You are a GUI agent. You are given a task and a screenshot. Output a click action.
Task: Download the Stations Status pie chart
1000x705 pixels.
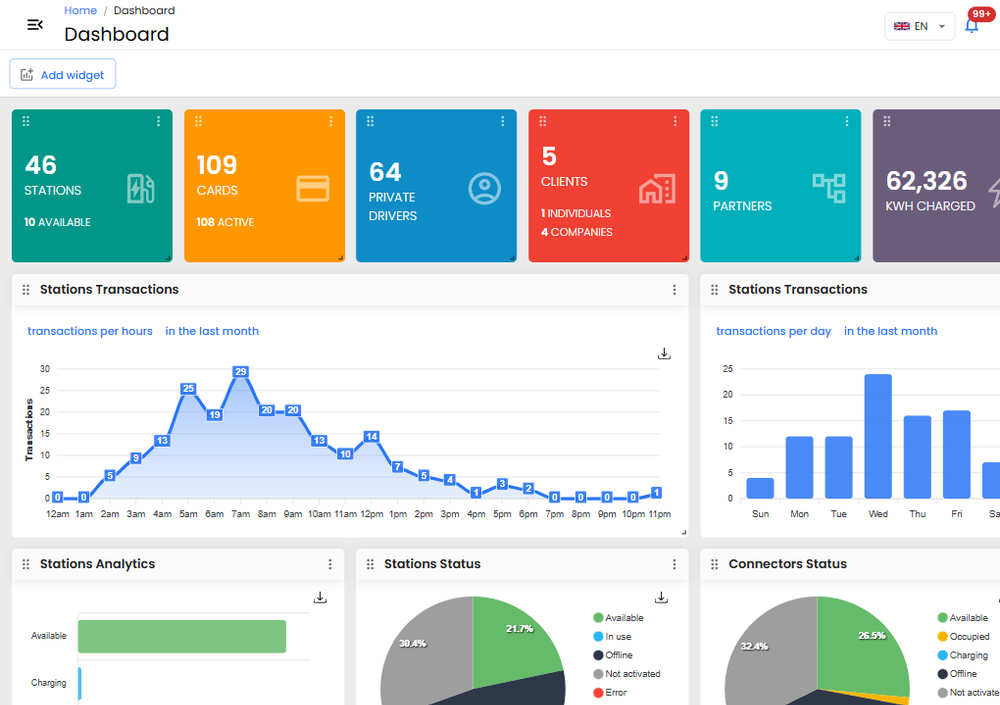[x=661, y=598]
